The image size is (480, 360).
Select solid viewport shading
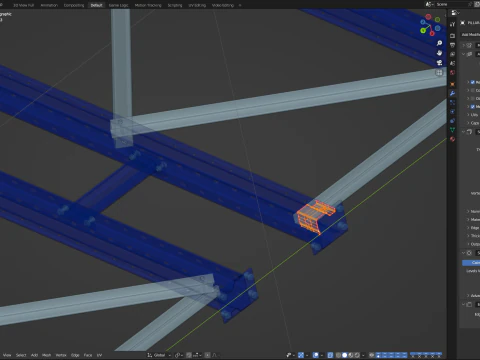[344, 355]
